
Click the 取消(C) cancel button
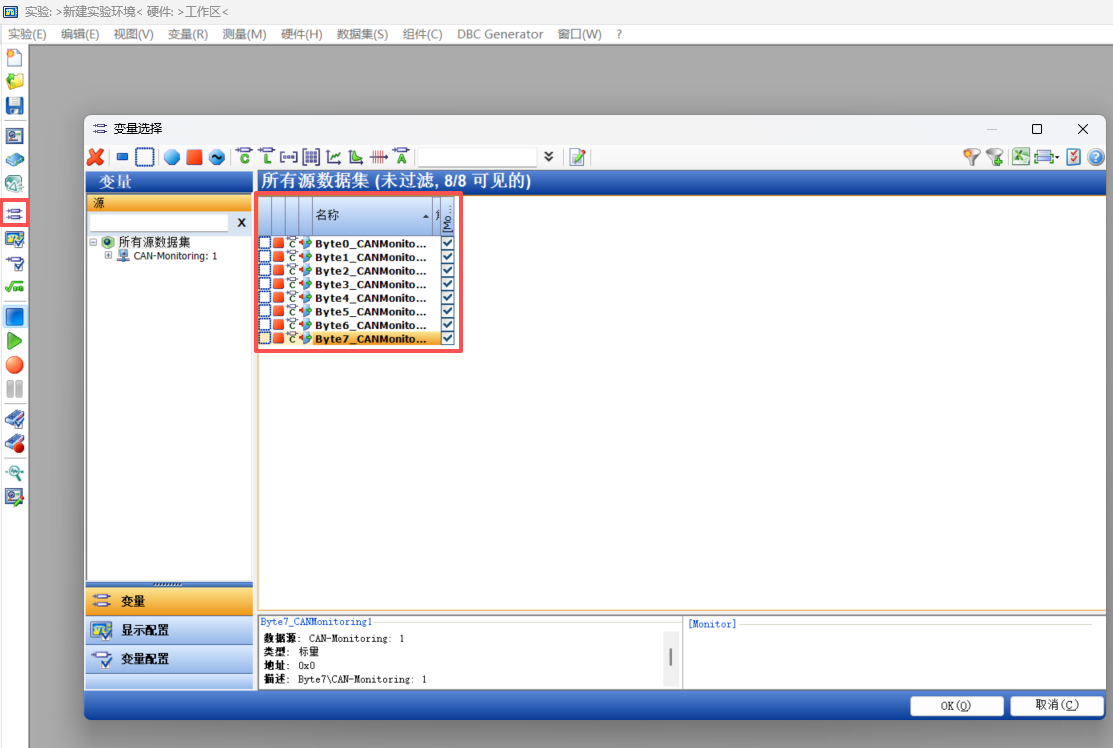pyautogui.click(x=1057, y=705)
